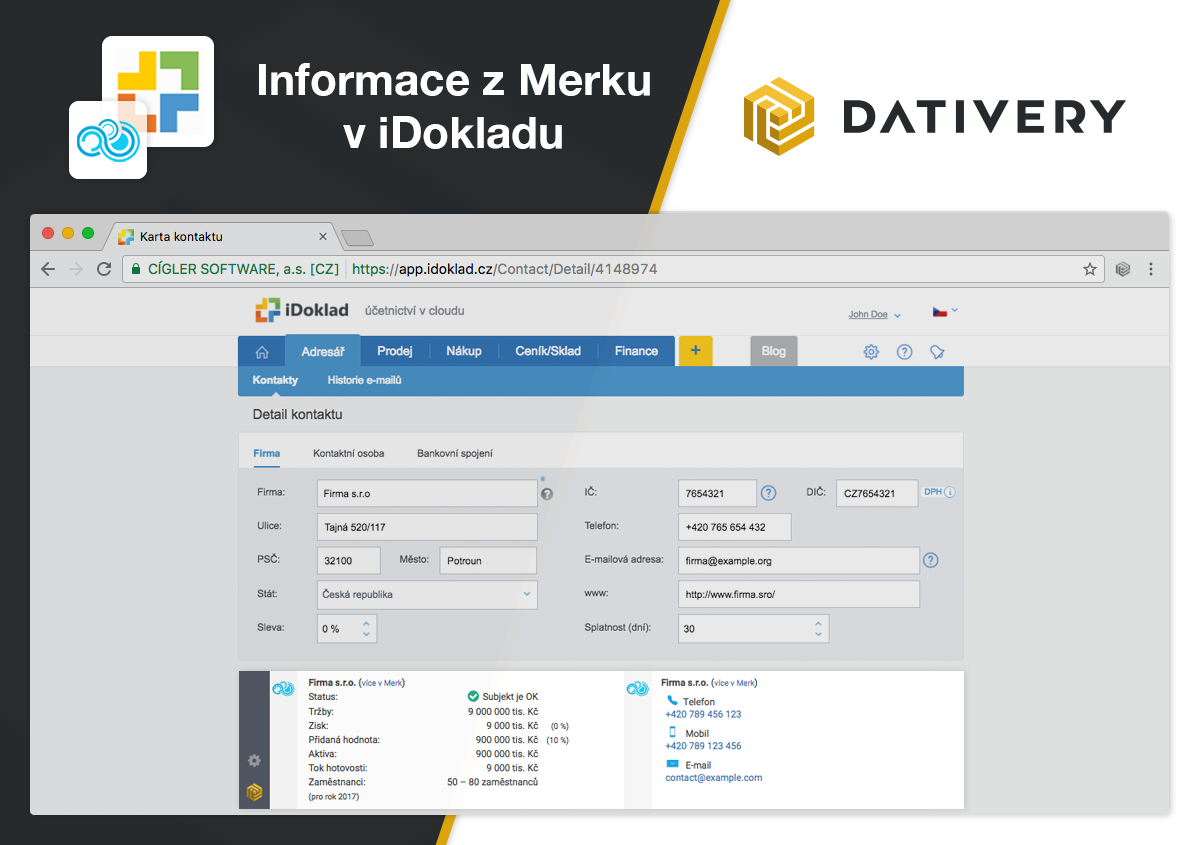This screenshot has height=845, width=1200.
Task: Reload the page with refresh icon
Action: tap(104, 269)
